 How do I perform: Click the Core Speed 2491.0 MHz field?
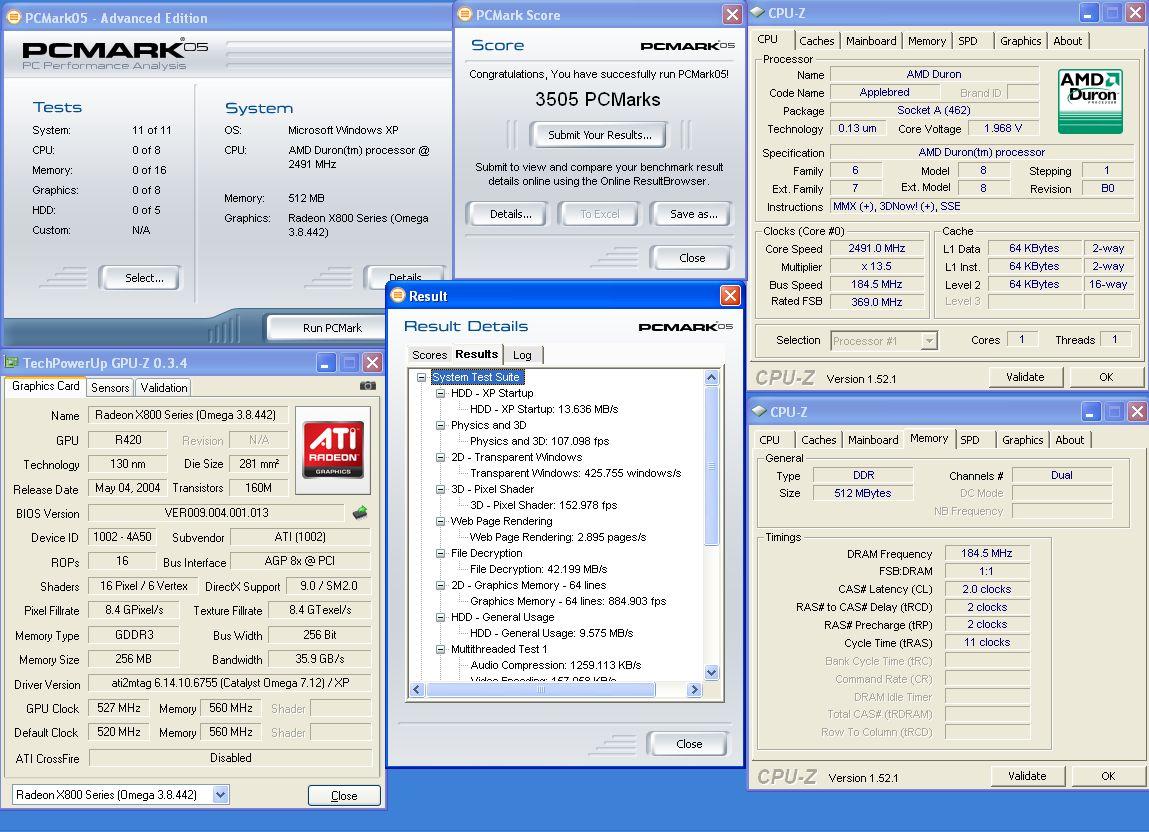pos(876,249)
